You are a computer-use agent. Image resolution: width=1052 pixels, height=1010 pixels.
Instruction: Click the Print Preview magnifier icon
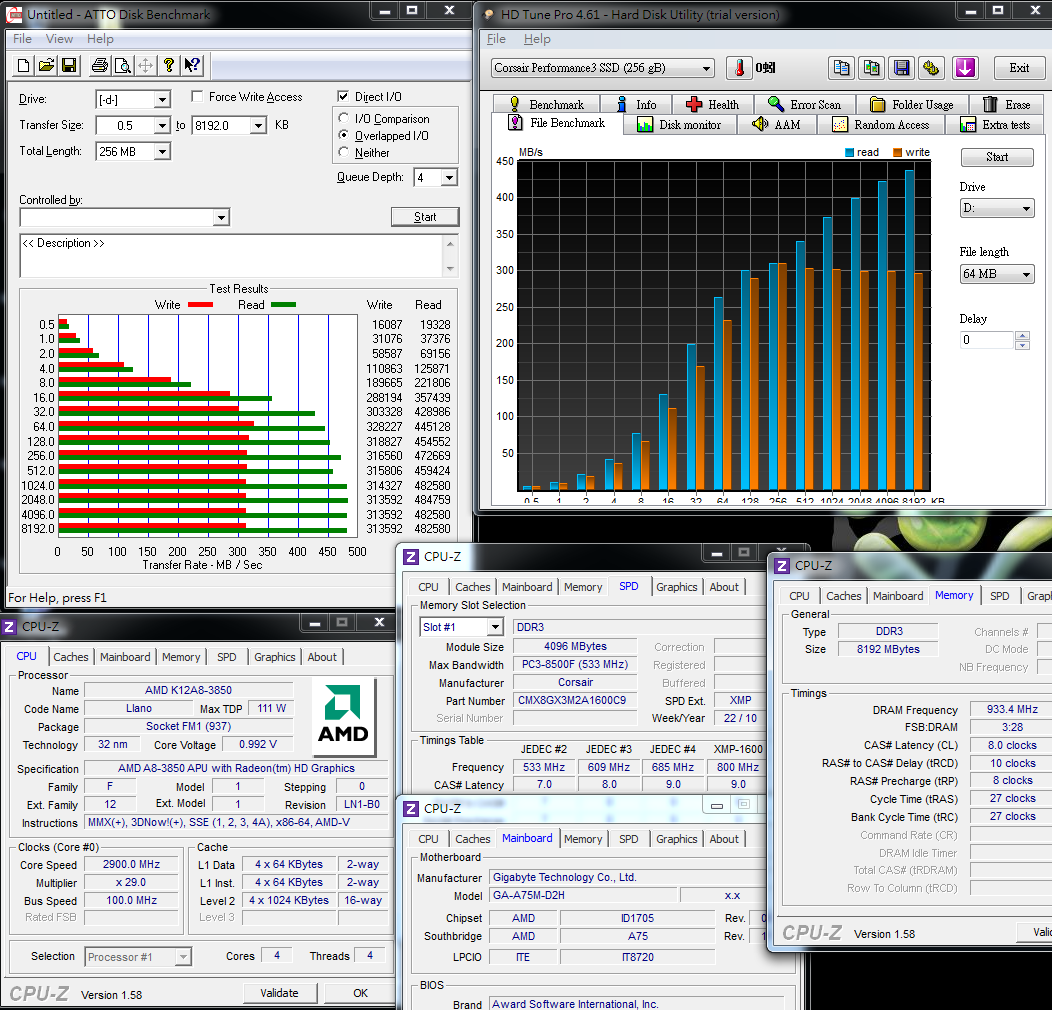point(122,66)
